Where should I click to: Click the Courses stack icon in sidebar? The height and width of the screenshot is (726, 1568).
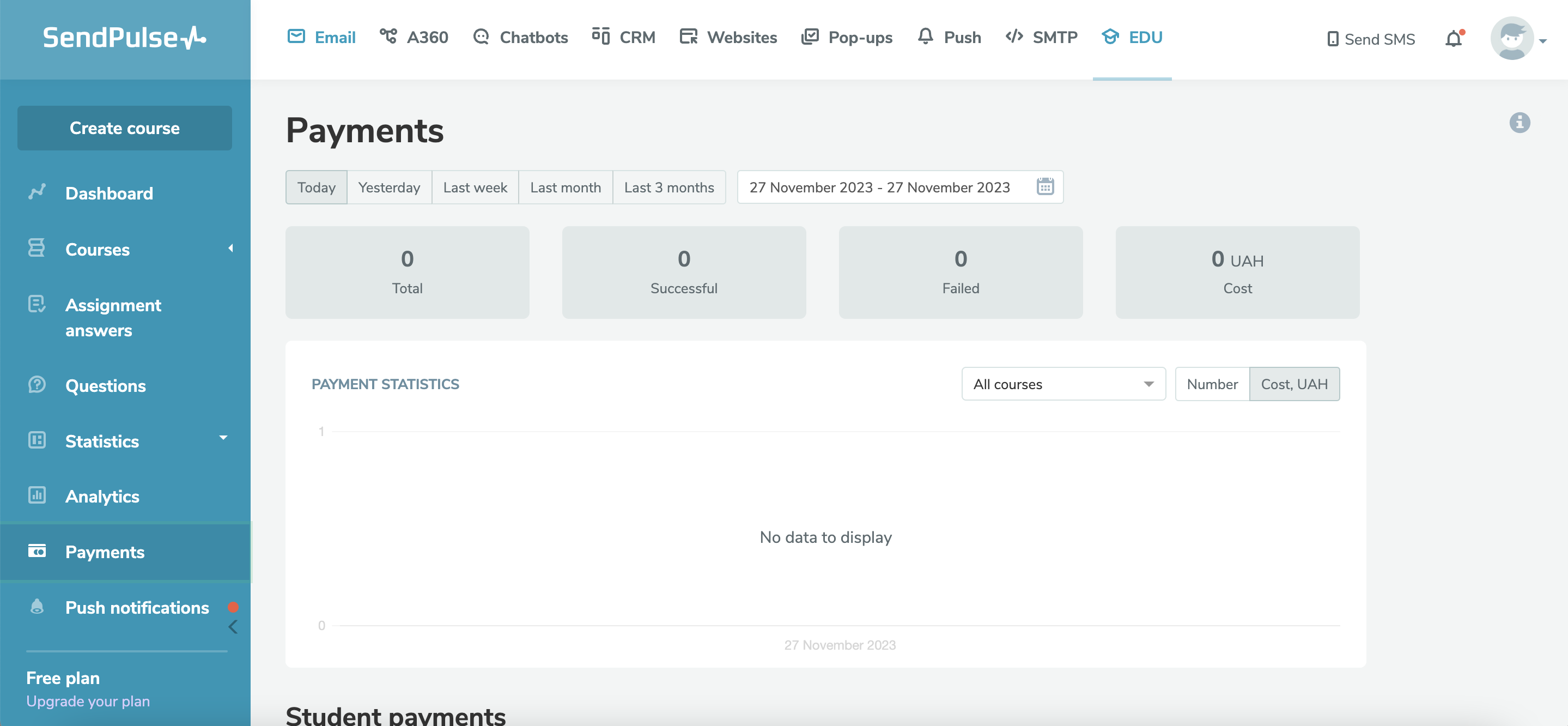point(37,248)
